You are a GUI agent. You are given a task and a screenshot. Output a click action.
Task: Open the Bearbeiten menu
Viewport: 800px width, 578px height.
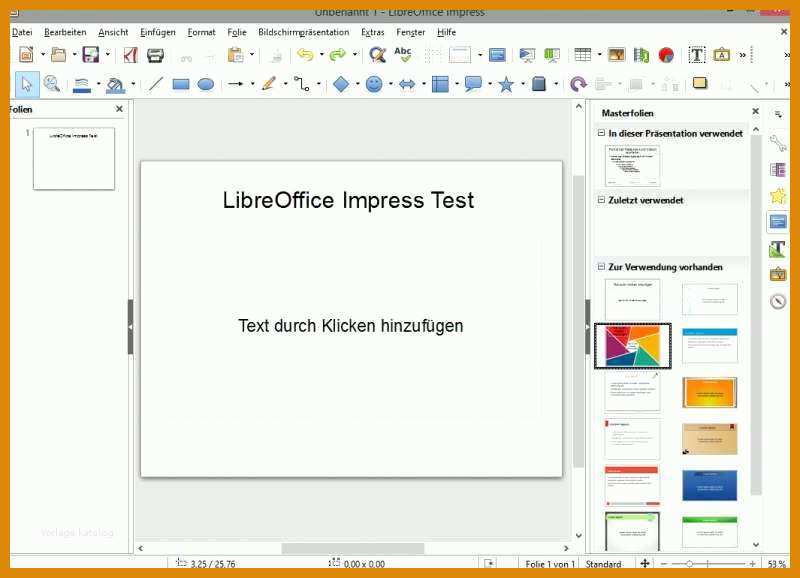pyautogui.click(x=65, y=32)
